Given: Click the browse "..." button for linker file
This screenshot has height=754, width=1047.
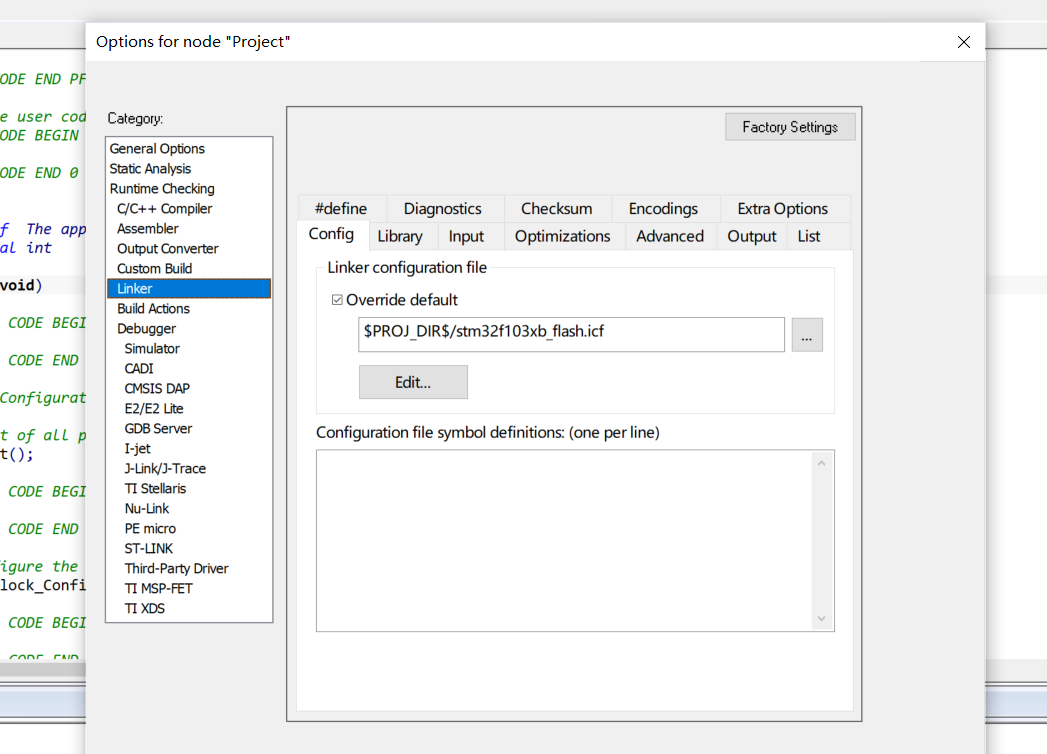Looking at the screenshot, I should [807, 335].
